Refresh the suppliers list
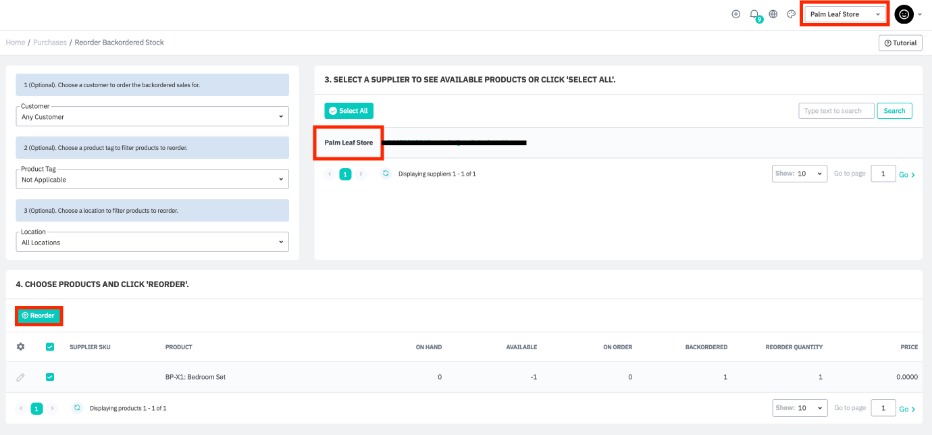Screen dimensions: 932x435 [x=385, y=173]
